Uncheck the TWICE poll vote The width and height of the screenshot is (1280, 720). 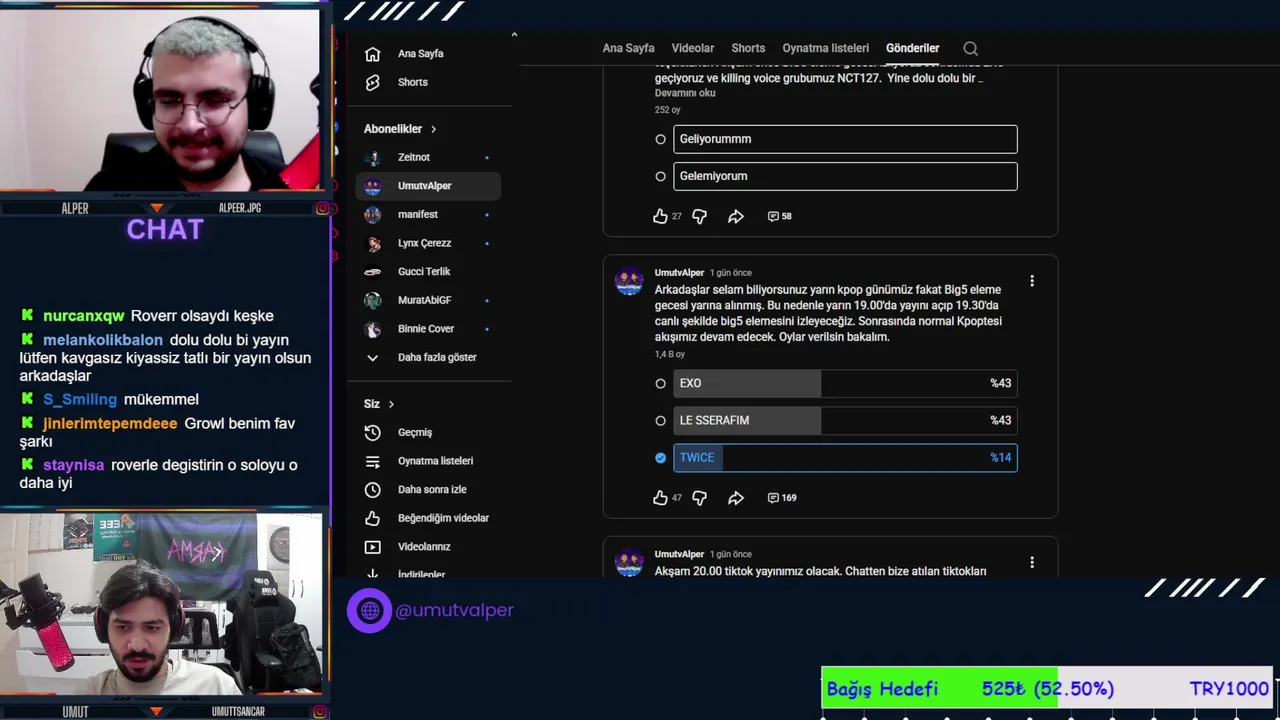tap(660, 457)
